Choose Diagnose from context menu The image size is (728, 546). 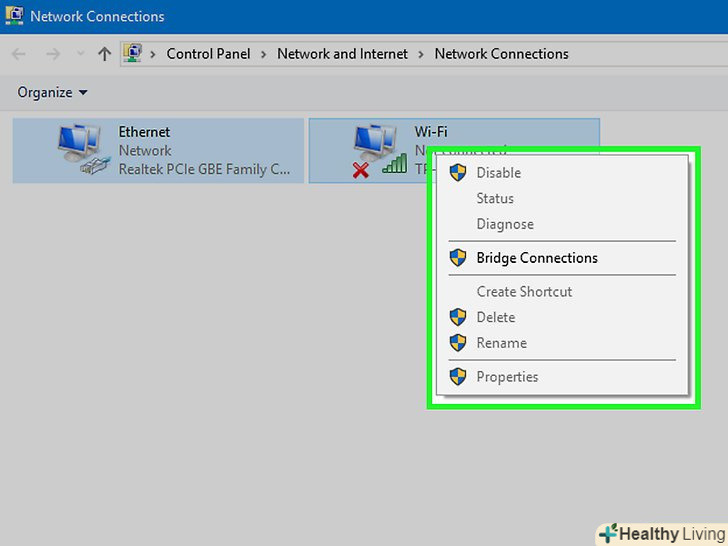coord(562,224)
